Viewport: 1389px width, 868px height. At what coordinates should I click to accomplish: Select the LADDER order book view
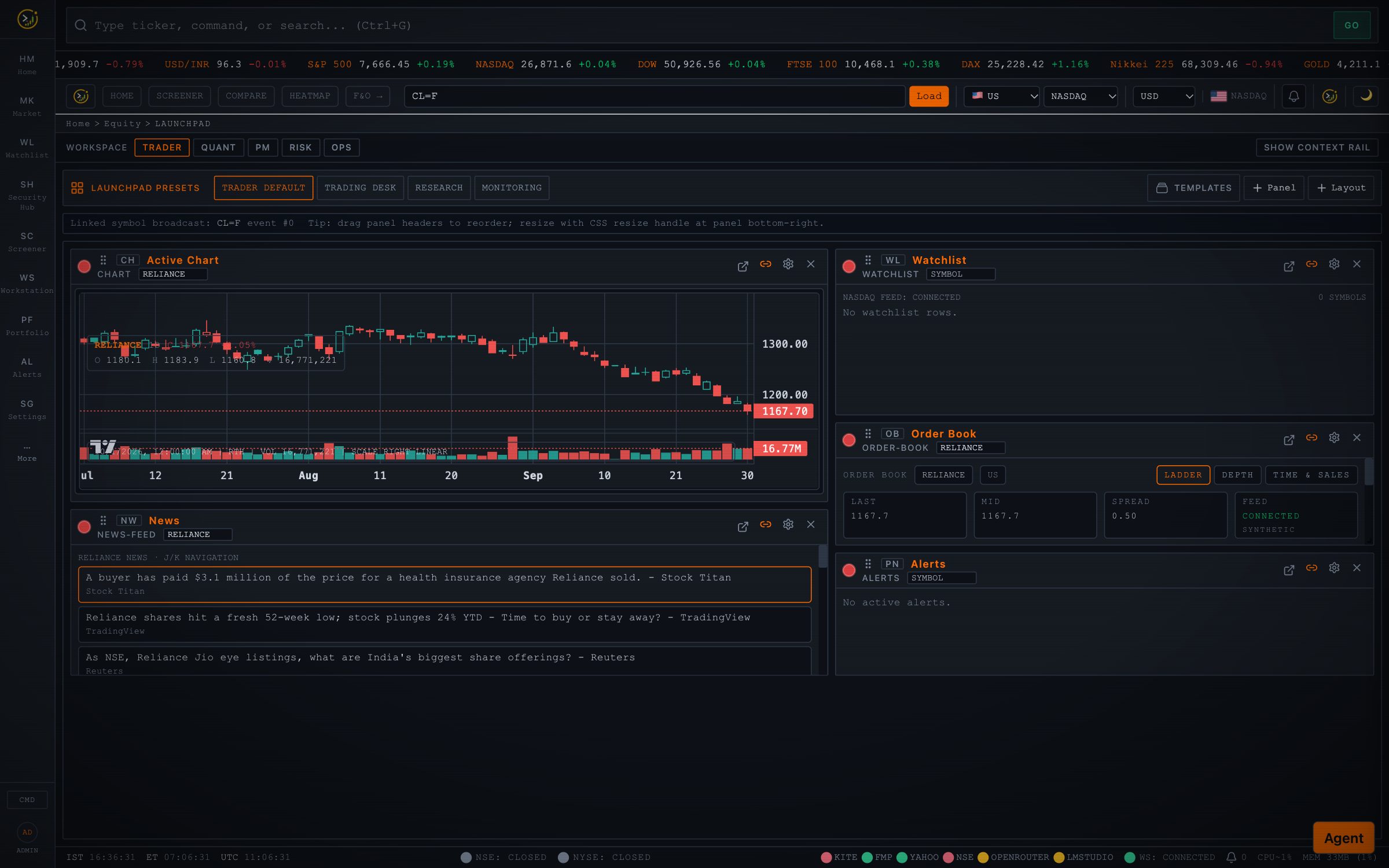click(x=1183, y=475)
